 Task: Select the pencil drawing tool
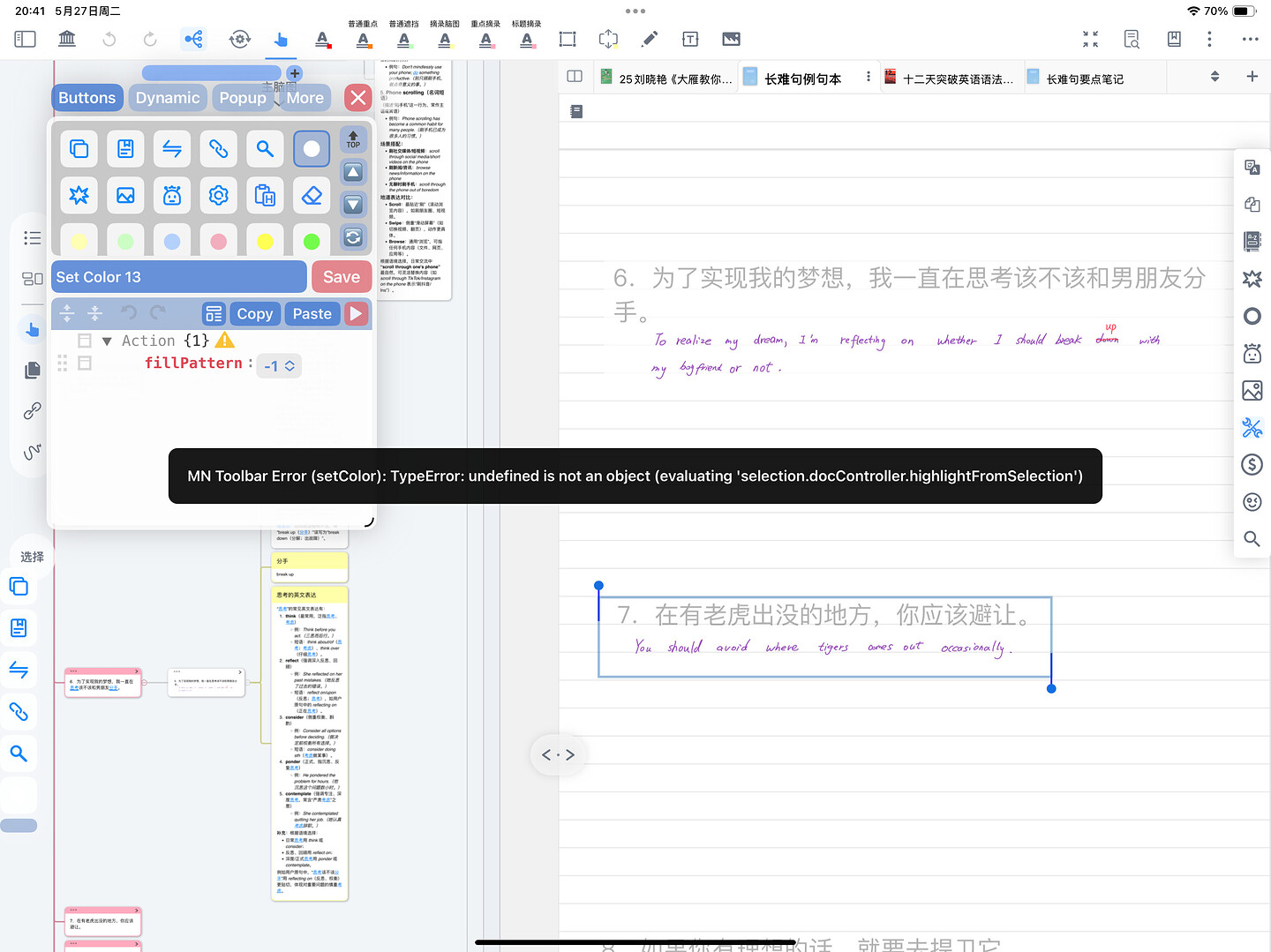pos(650,39)
